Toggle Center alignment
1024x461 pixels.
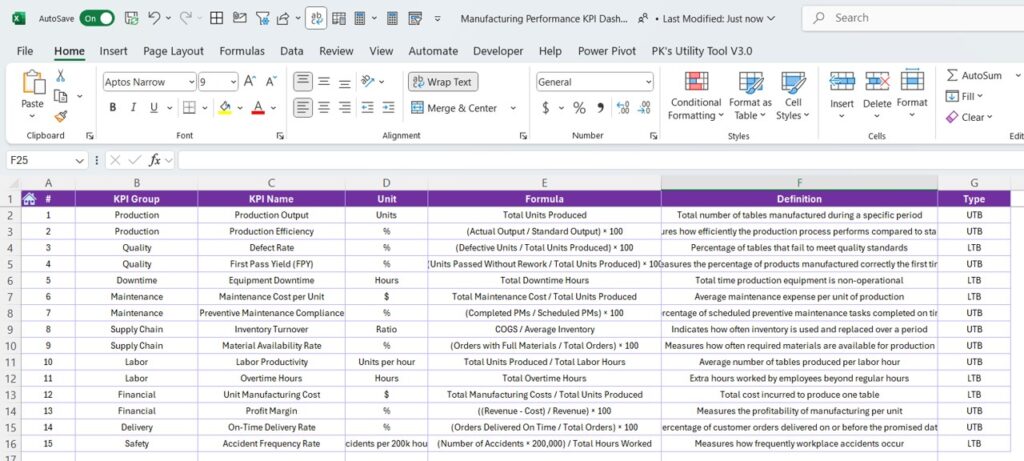tap(324, 108)
